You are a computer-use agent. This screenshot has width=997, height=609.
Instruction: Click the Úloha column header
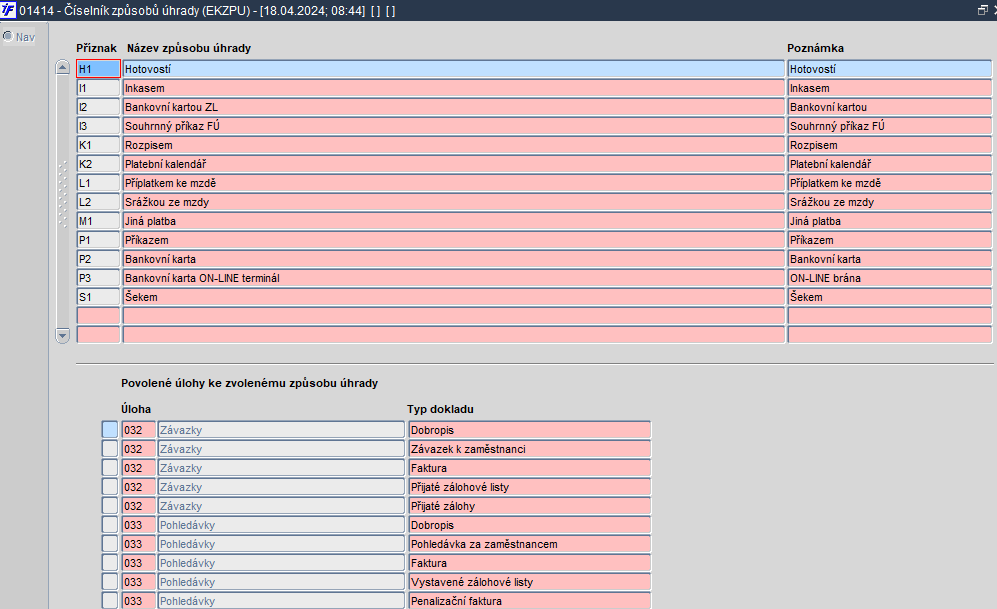pos(136,409)
